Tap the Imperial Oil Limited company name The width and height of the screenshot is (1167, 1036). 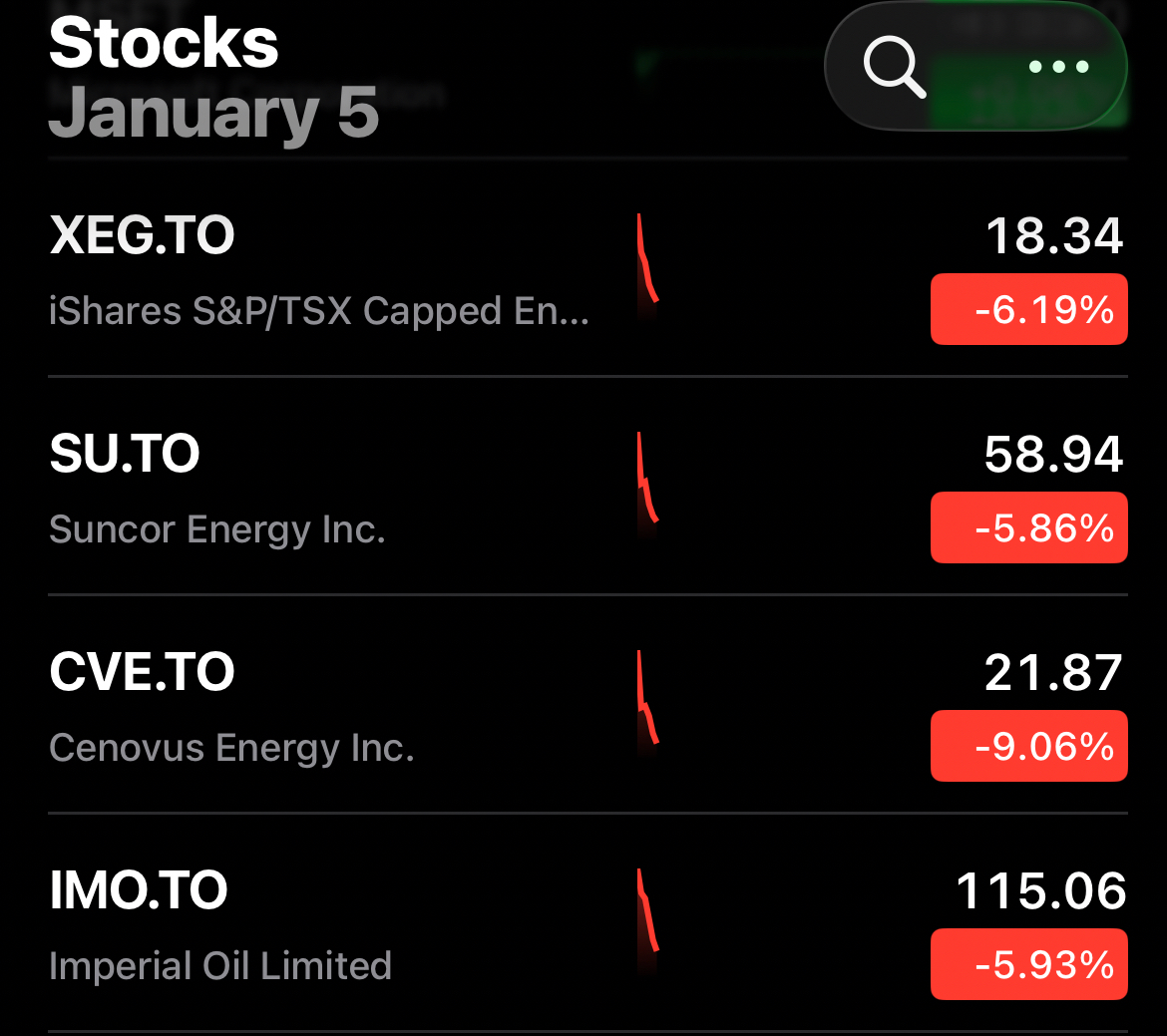219,966
